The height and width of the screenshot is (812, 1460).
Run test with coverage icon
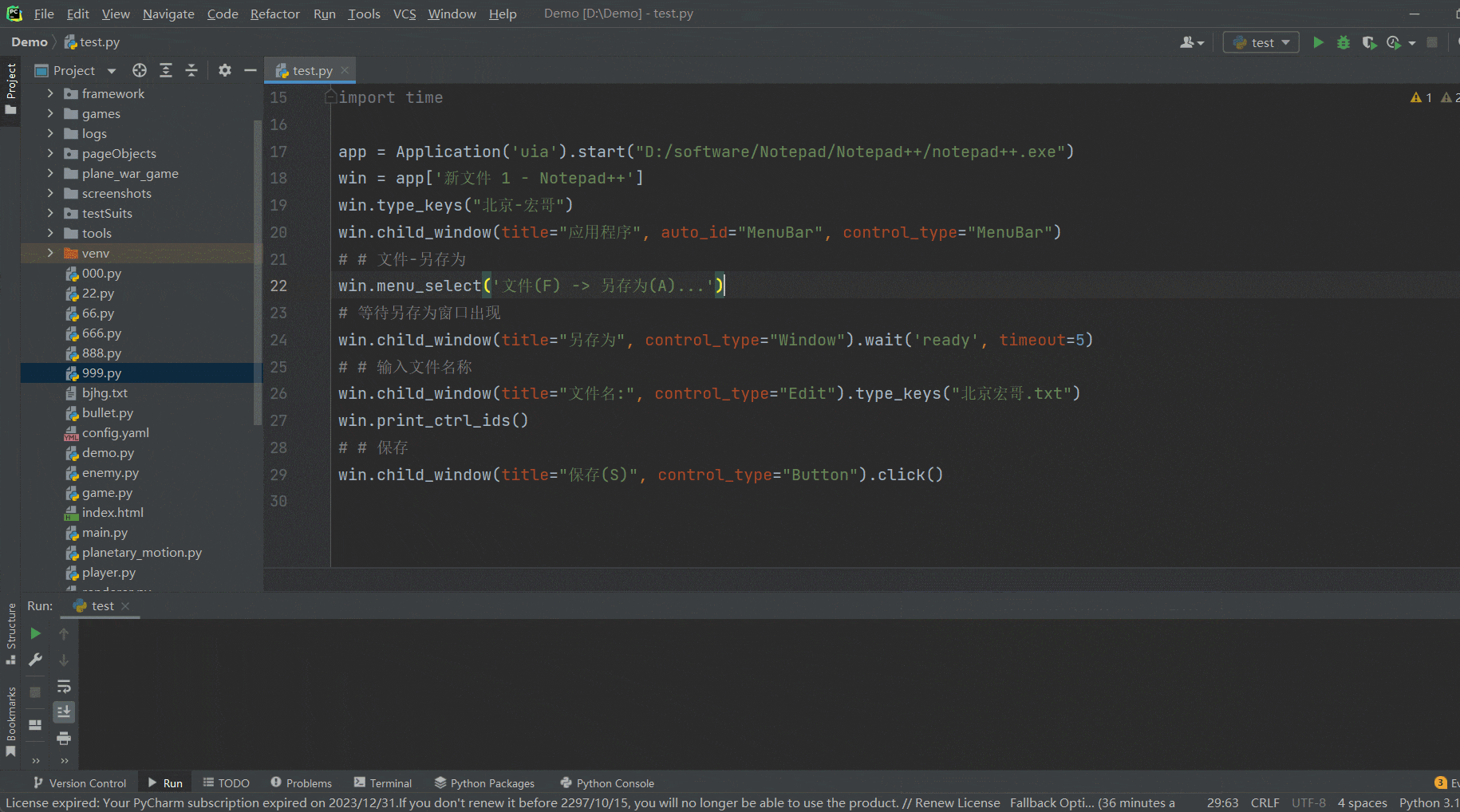point(1369,42)
